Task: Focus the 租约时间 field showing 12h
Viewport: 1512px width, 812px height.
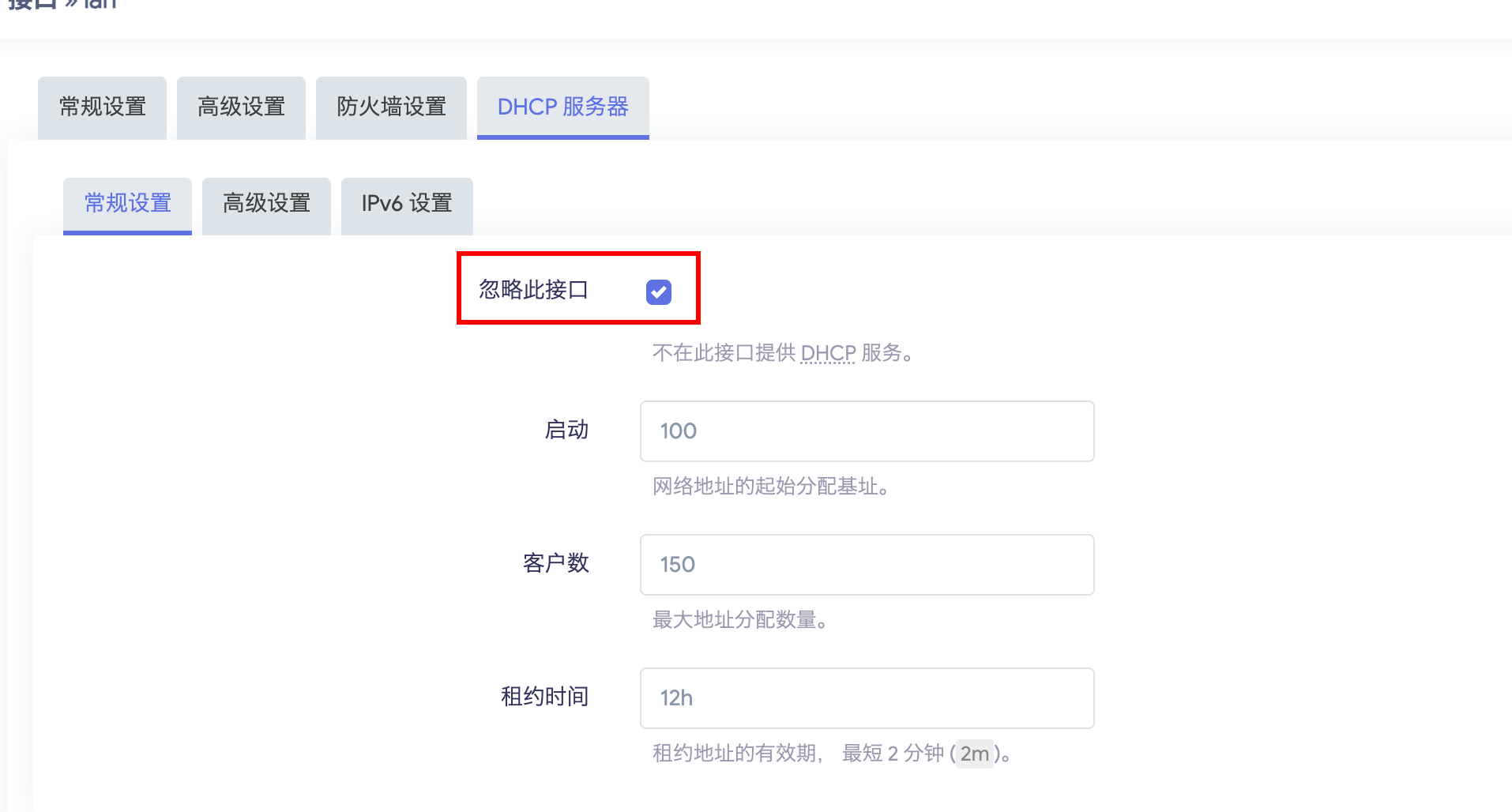Action: 867,698
